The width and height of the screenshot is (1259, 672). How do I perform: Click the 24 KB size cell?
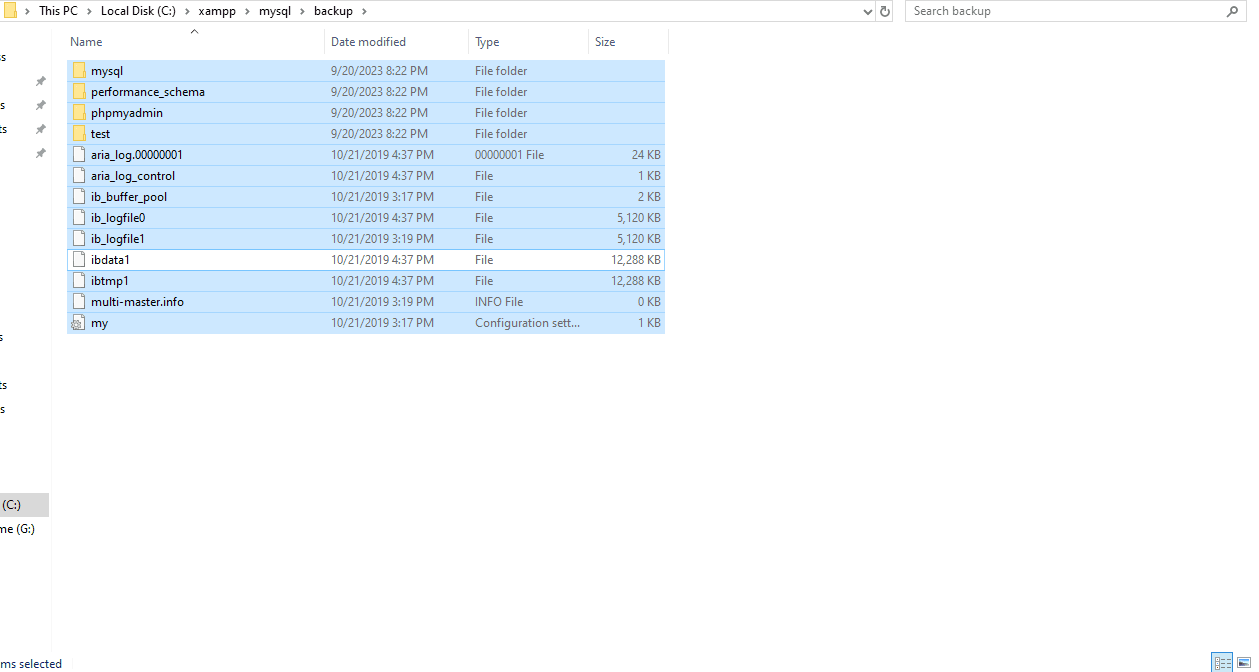tap(646, 155)
